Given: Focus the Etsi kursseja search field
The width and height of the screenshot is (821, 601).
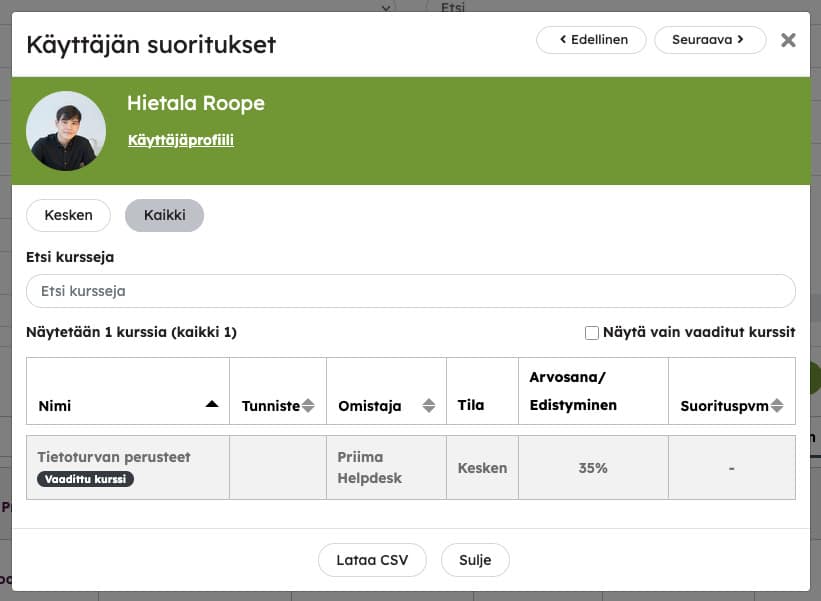Looking at the screenshot, I should tap(410, 291).
